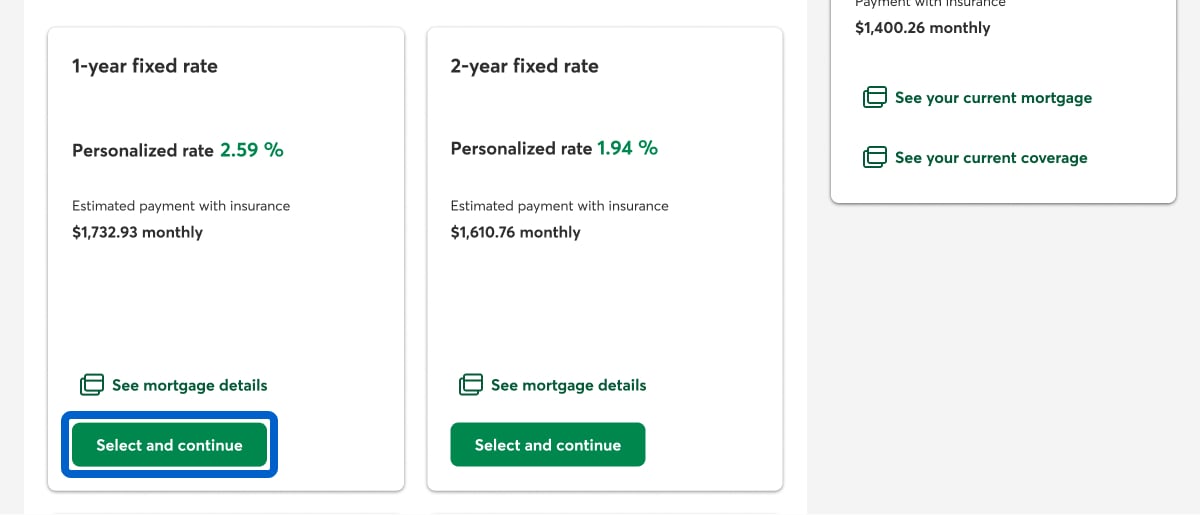Viewport: 1200px width, 515px height.
Task: Click the 2-year fixed rate heading
Action: coord(525,66)
